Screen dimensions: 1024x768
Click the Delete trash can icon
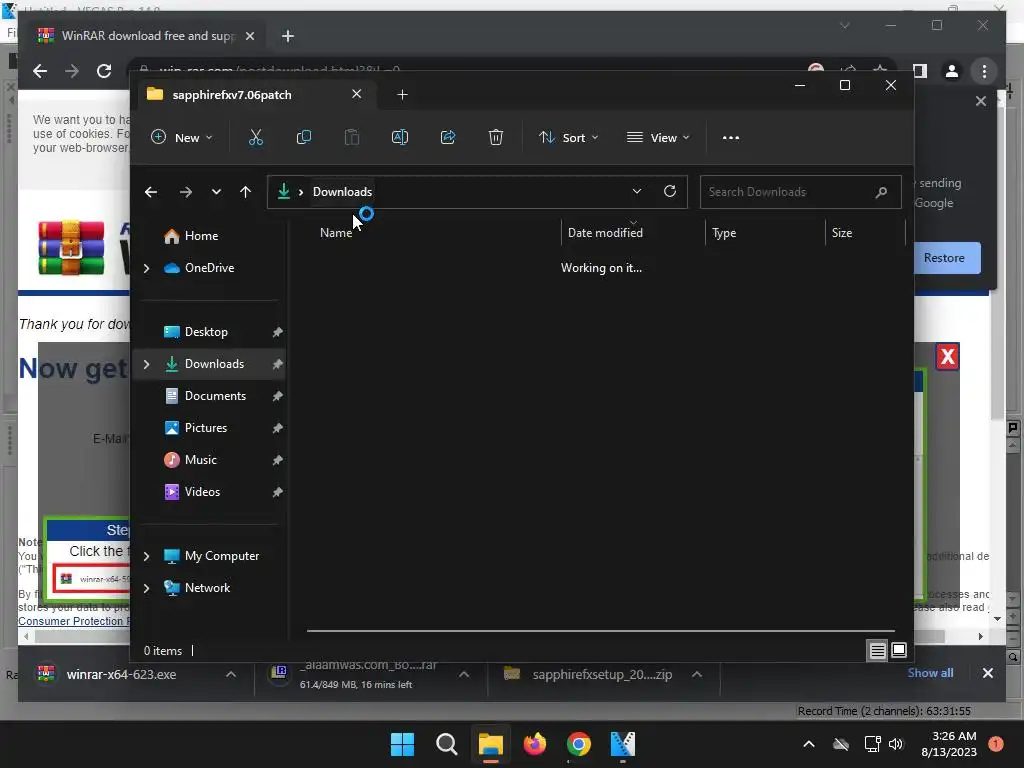[496, 138]
